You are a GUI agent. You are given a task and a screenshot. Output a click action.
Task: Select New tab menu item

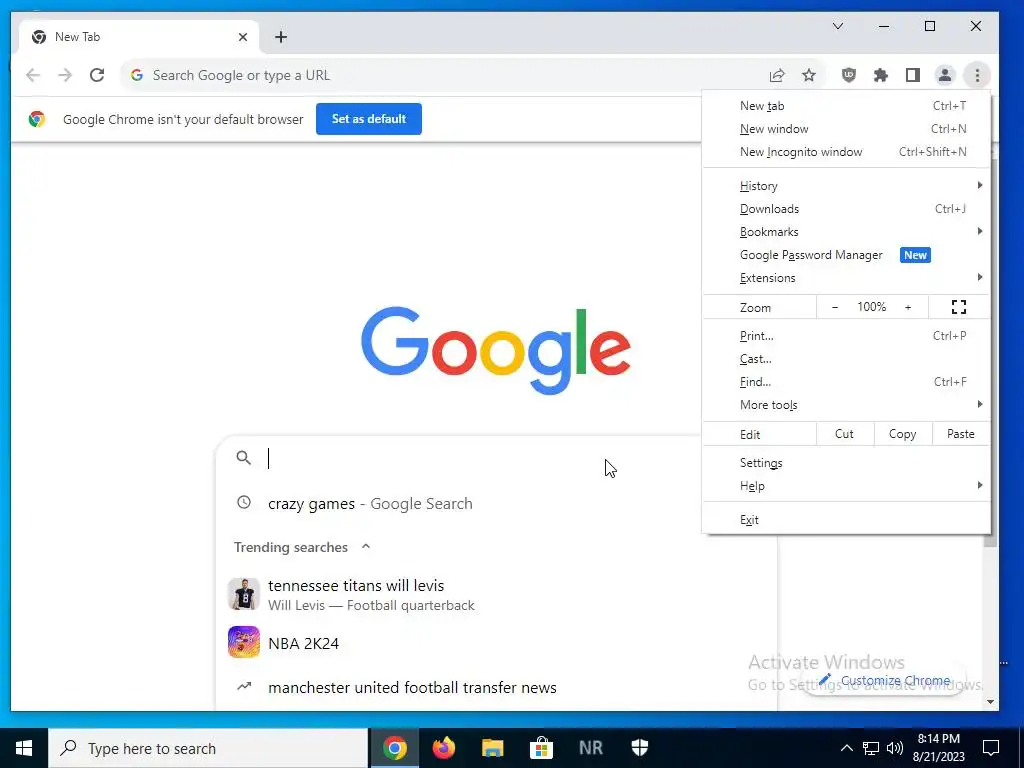(846, 106)
